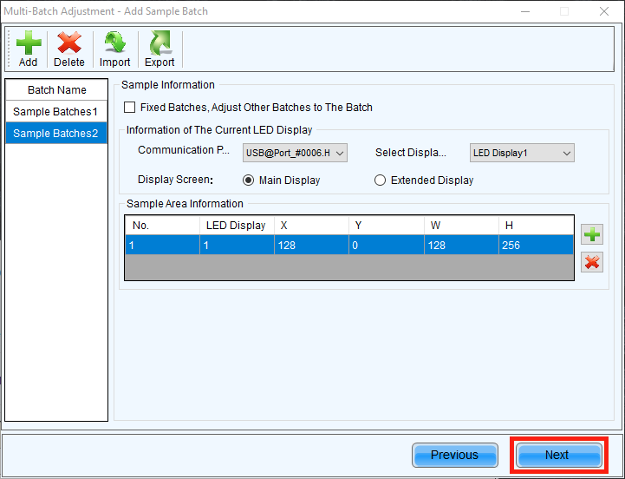The height and width of the screenshot is (479, 625).
Task: Close the Multi-Batch Adjustment window
Action: [x=602, y=12]
